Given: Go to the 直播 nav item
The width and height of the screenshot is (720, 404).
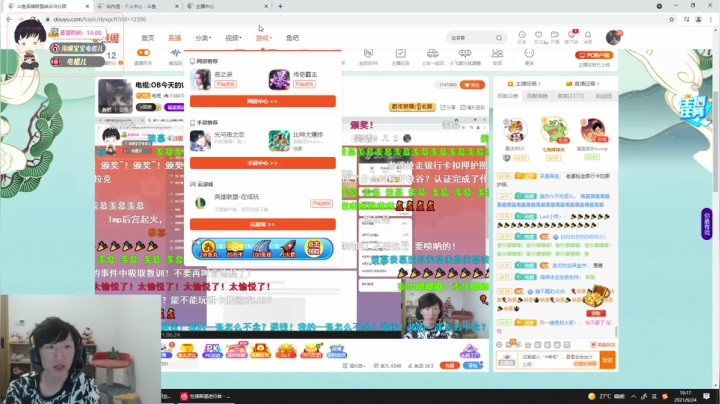Looking at the screenshot, I should tap(174, 38).
